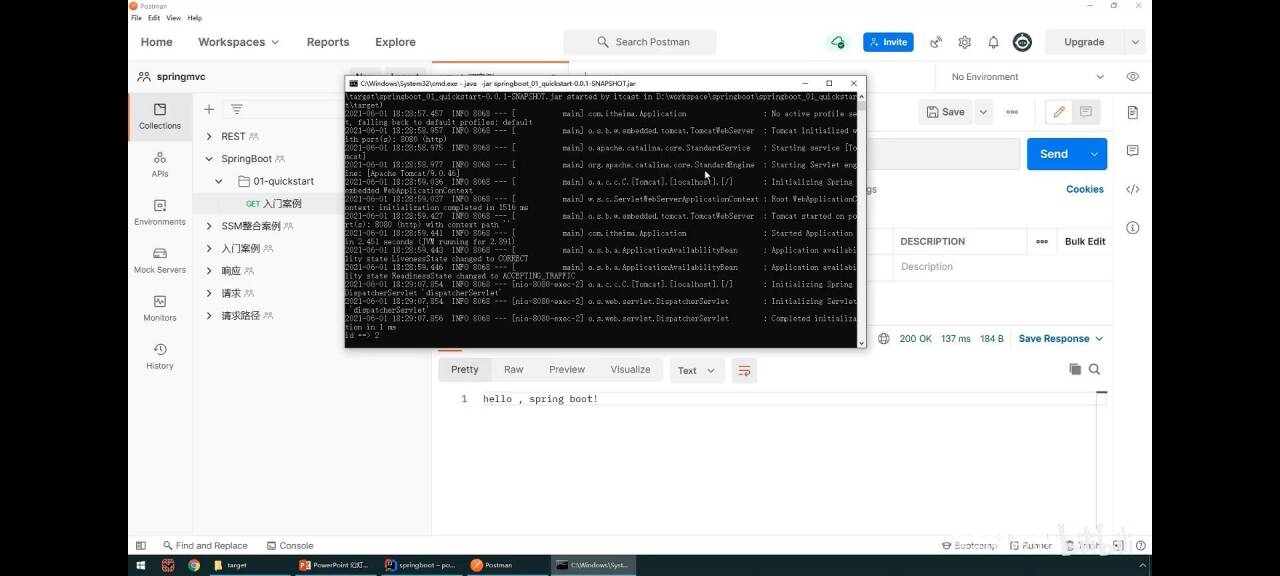Select the Pretty response tab
Image resolution: width=1280 pixels, height=576 pixels.
pos(464,370)
